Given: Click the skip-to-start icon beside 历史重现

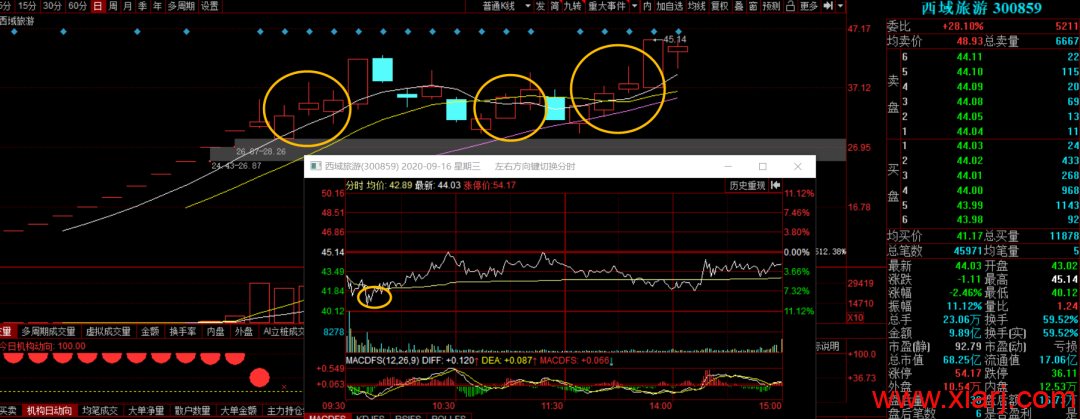Looking at the screenshot, I should tap(776, 185).
